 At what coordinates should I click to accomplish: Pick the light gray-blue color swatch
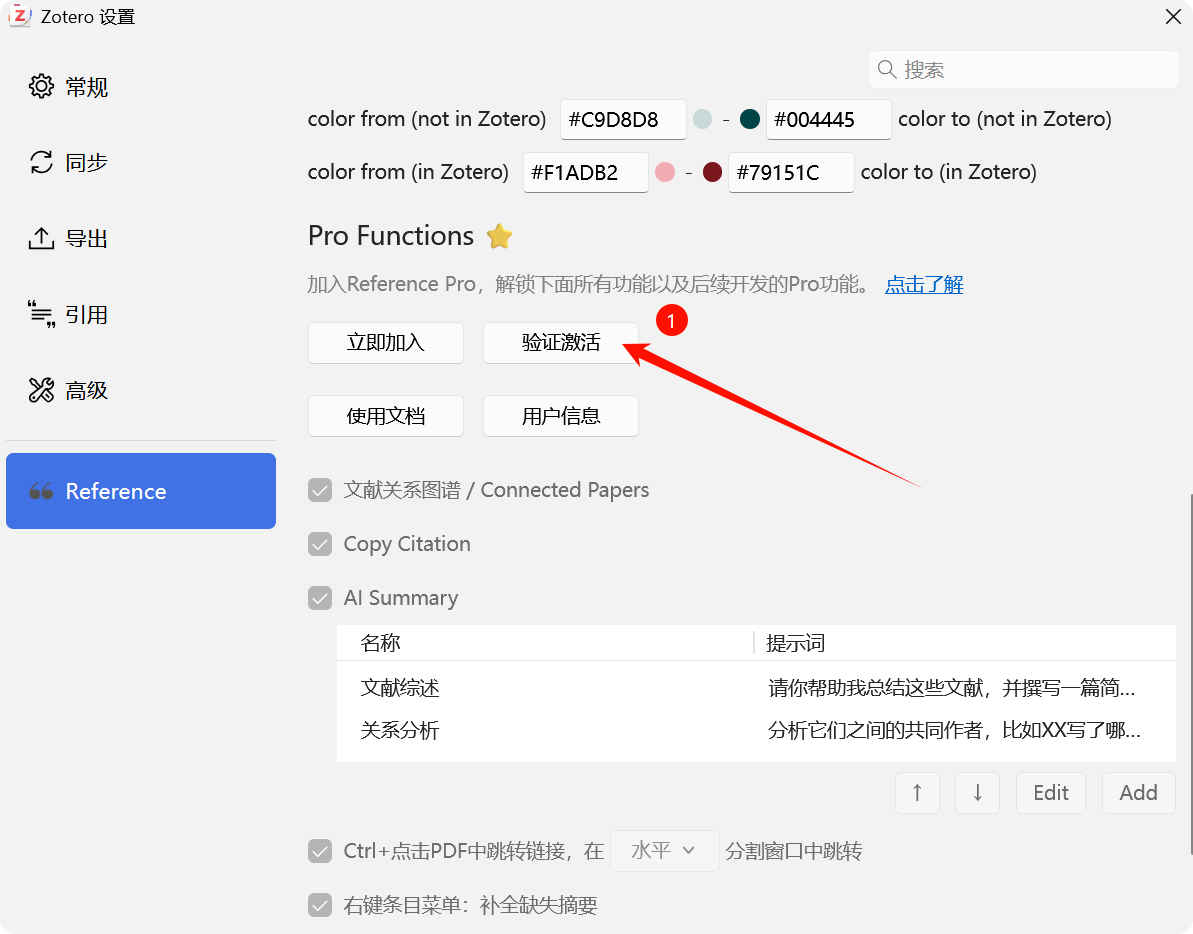(703, 119)
